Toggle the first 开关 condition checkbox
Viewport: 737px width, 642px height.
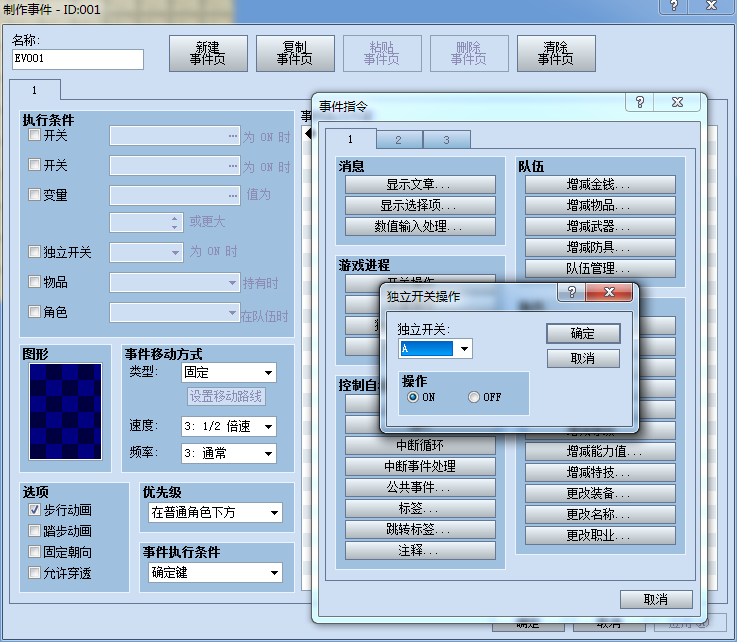click(x=34, y=135)
